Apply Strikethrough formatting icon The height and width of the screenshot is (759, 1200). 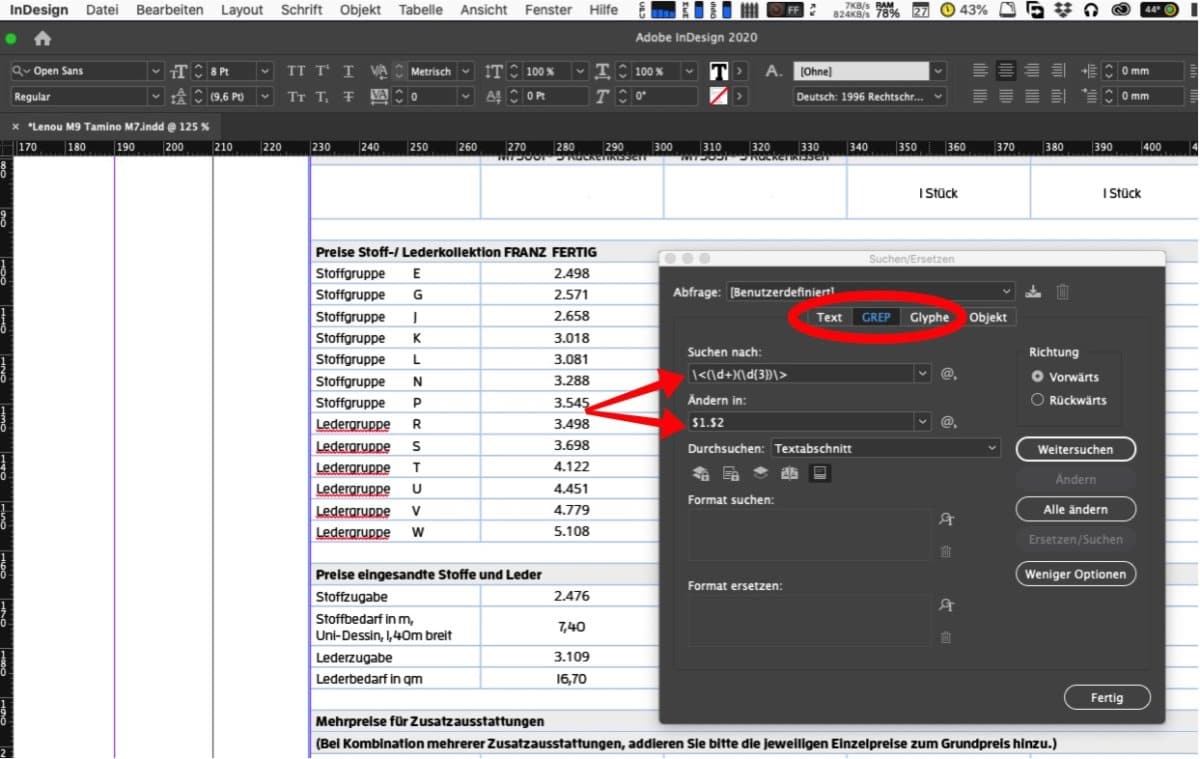tap(348, 97)
